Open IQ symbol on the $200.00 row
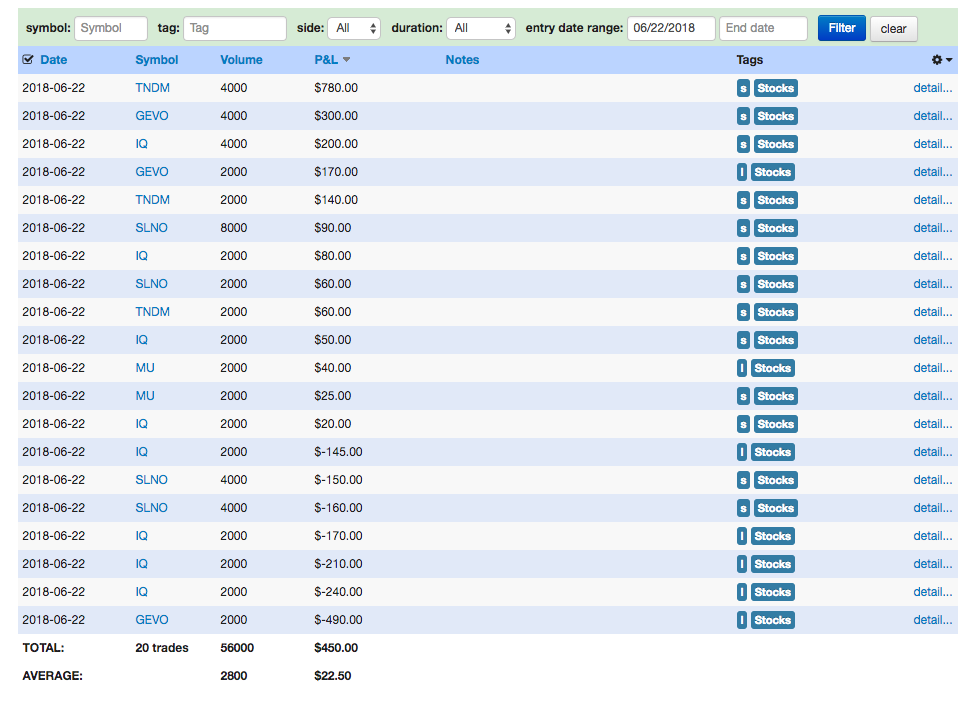 coord(141,144)
